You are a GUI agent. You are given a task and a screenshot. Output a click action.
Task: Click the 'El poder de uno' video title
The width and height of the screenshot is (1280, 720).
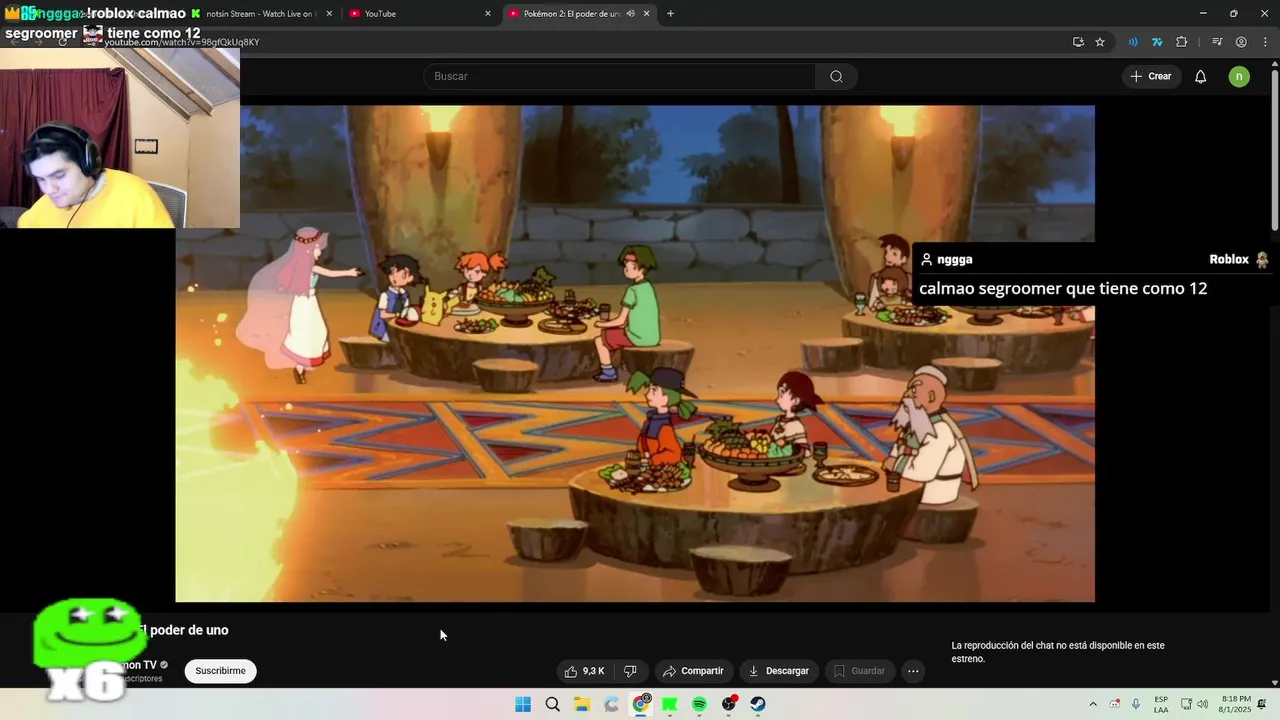(183, 630)
